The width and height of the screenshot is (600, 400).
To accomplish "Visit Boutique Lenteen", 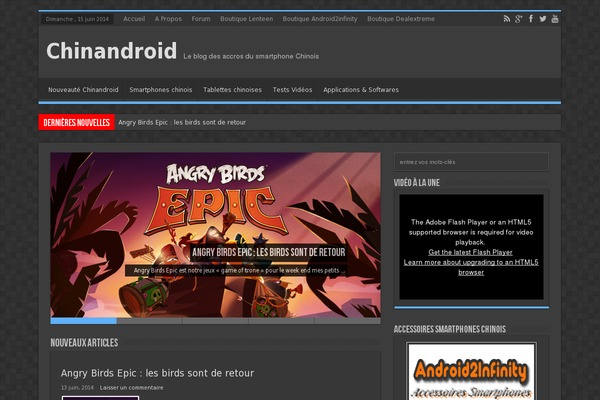I will (246, 19).
